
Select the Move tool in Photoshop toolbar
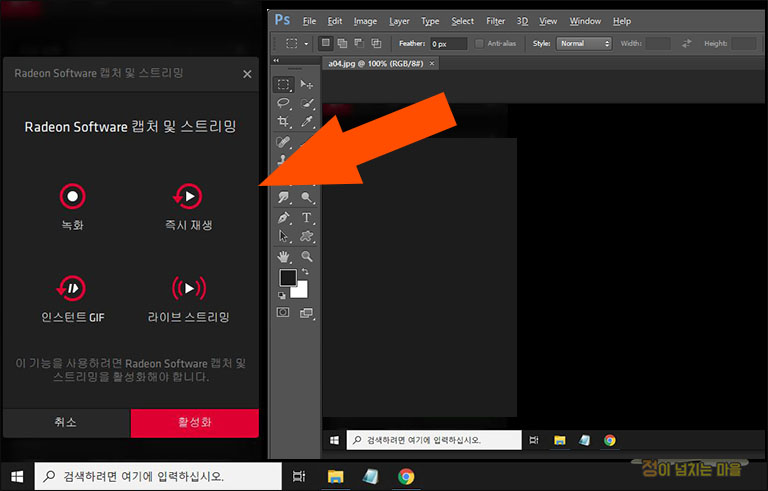(x=307, y=84)
